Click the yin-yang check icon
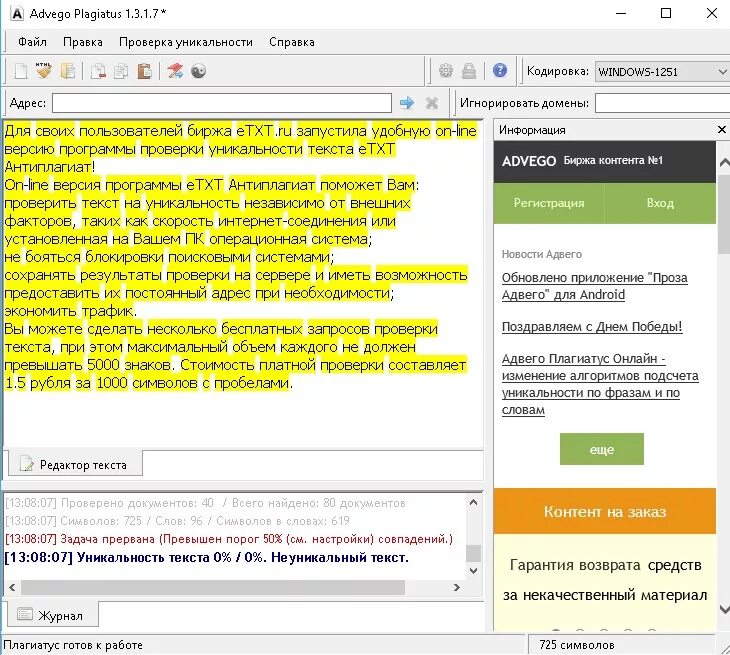The width and height of the screenshot is (730, 655). (198, 71)
